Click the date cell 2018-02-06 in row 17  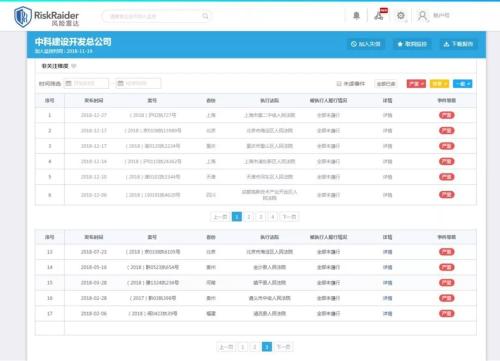point(94,314)
